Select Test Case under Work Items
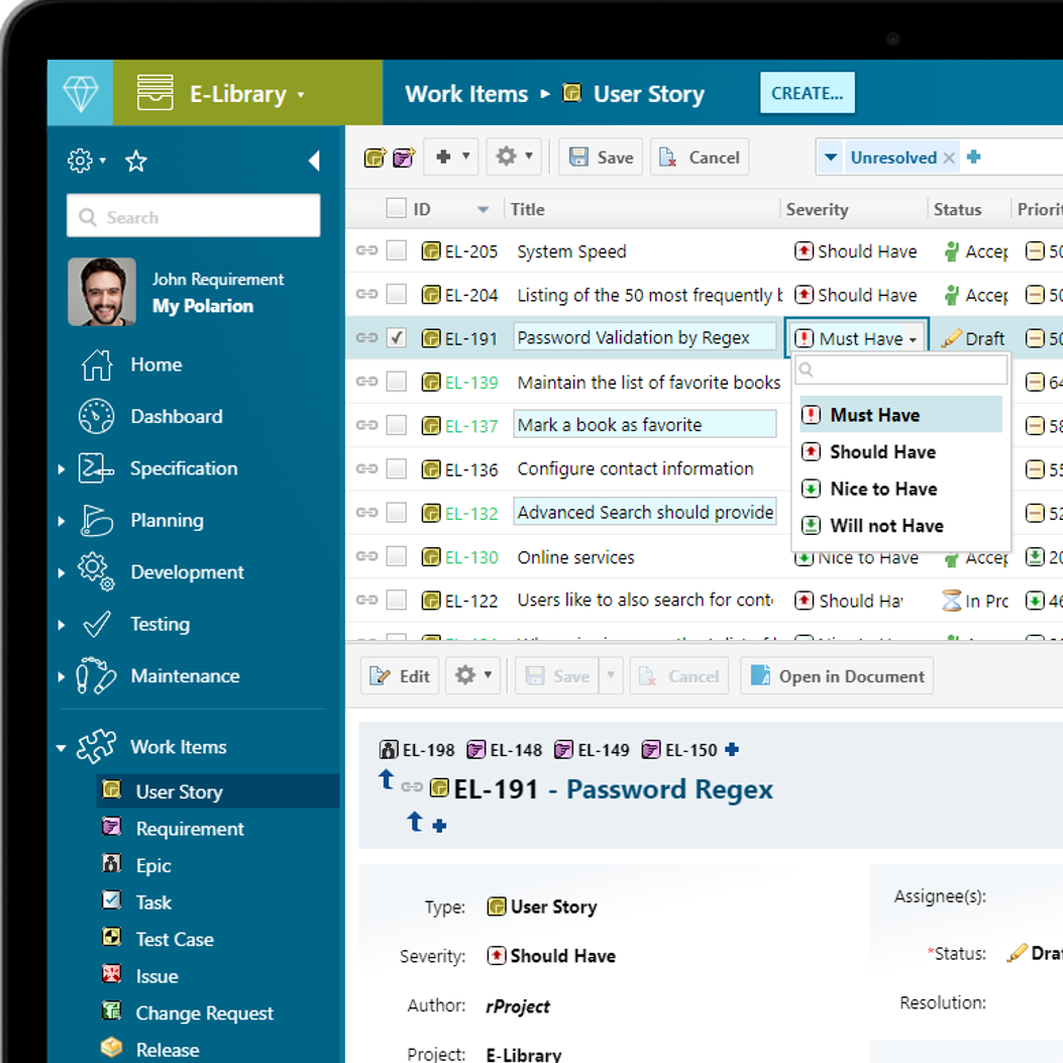1063x1063 pixels. point(174,940)
